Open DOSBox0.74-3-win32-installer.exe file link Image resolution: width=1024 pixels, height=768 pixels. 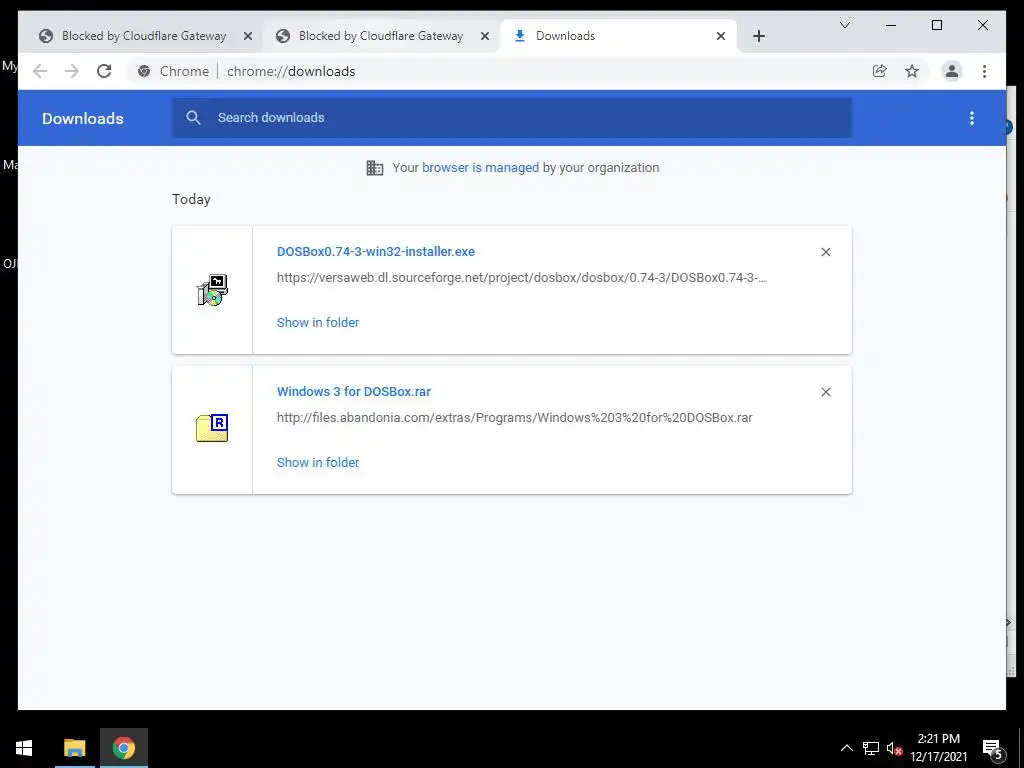376,251
